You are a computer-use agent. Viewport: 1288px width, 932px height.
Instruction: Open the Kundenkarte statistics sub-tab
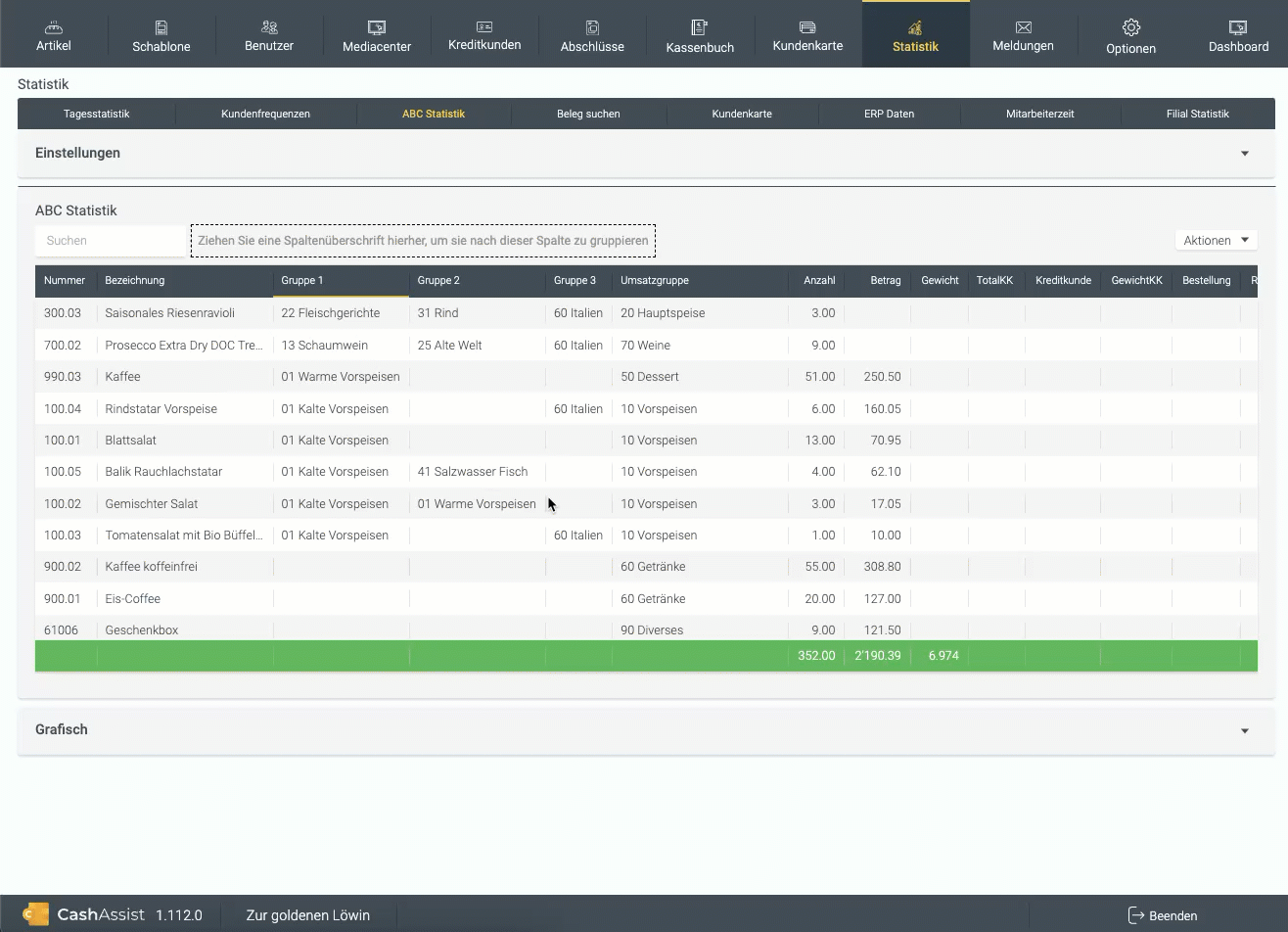pos(742,114)
